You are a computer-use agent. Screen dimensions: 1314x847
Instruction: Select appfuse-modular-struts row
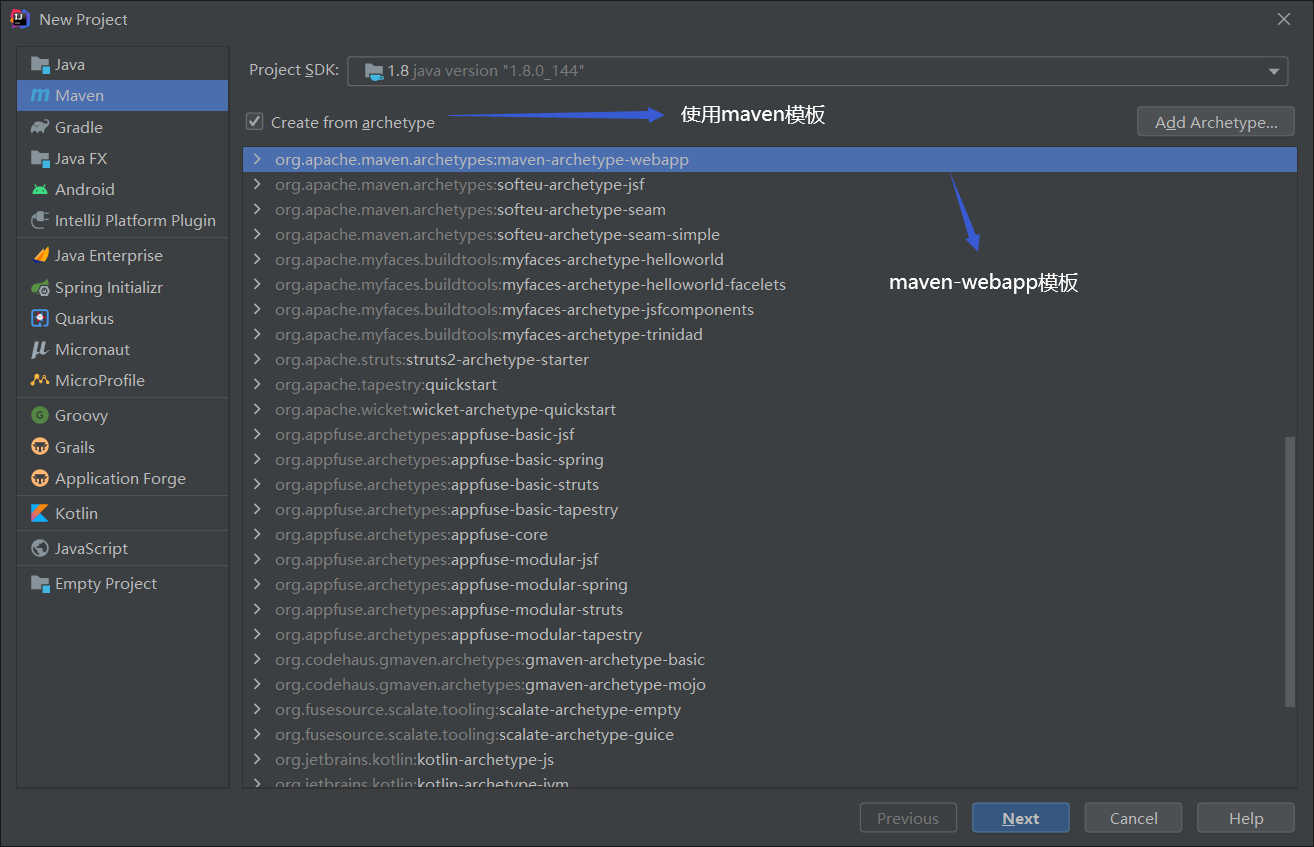770,609
